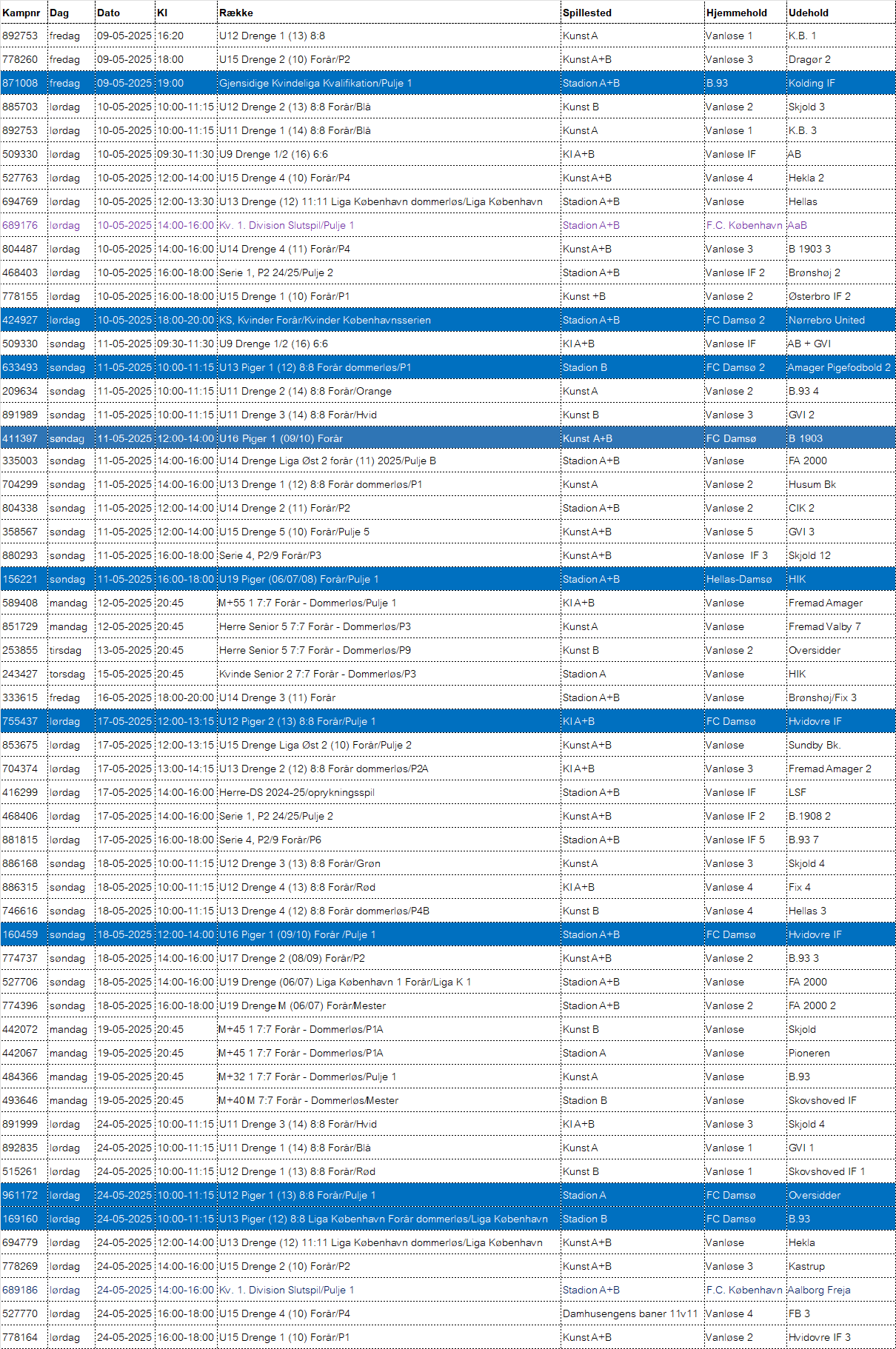Screen dimensions: 896x1349
Task: Click Vanløse IF 5 home team
Action: click(735, 840)
